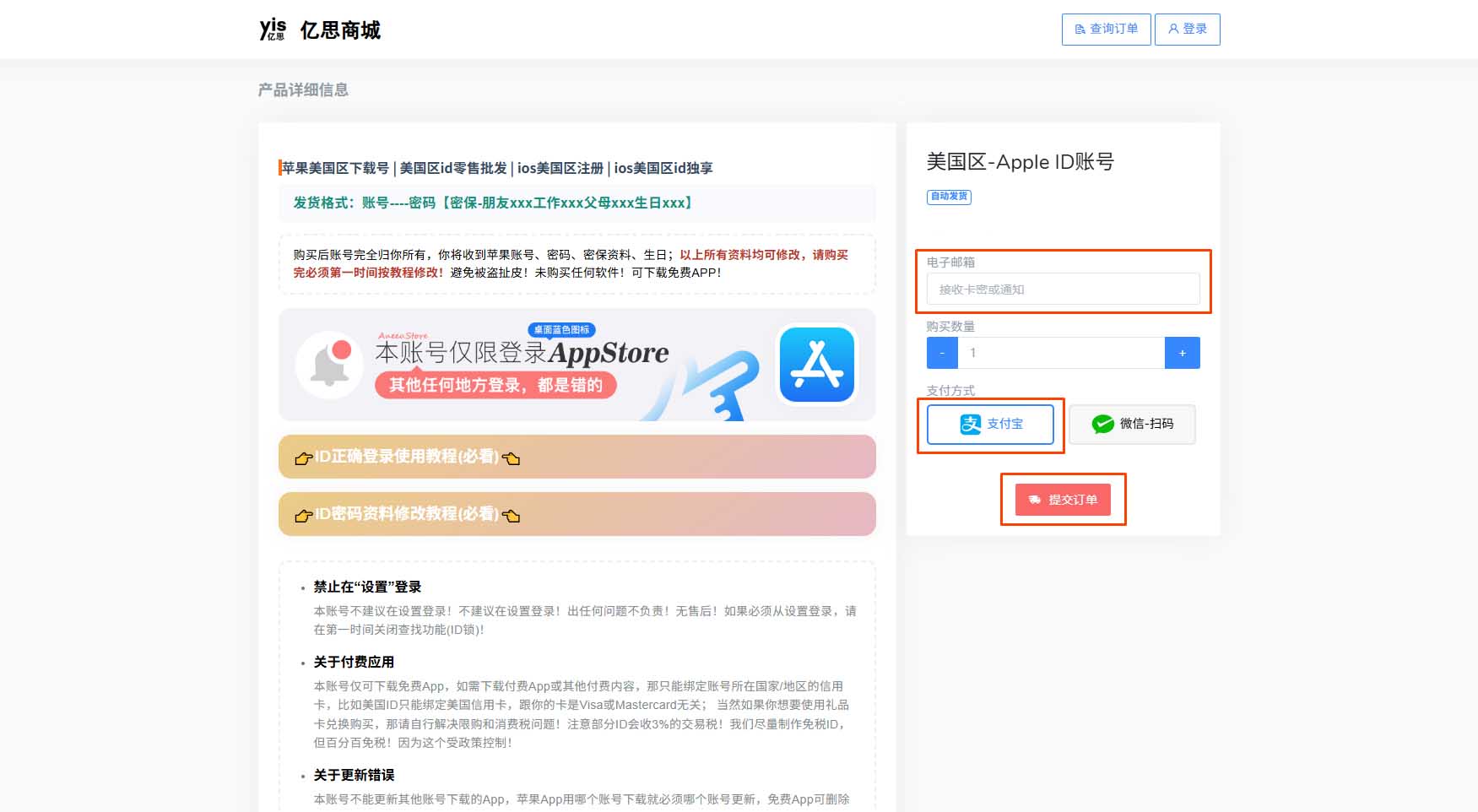
Task: Click the WeChat green icon in 微信-扫码 option
Action: [x=1102, y=424]
